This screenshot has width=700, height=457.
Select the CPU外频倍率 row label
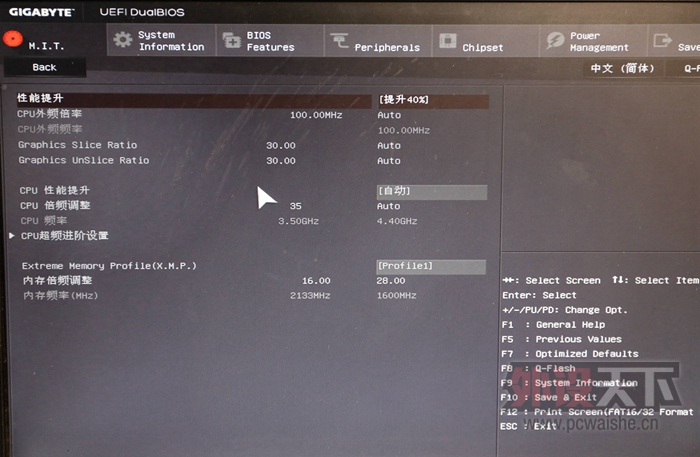tap(50, 114)
